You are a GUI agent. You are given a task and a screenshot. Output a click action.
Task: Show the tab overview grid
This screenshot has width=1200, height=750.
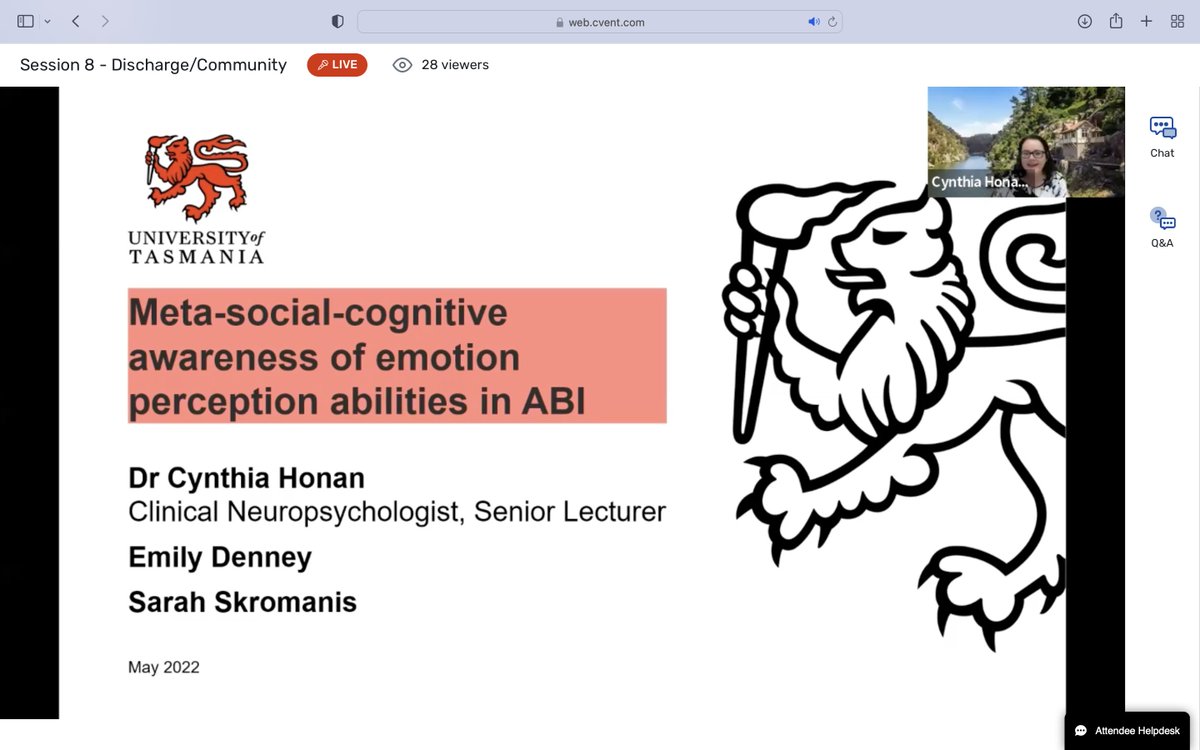click(x=1177, y=21)
